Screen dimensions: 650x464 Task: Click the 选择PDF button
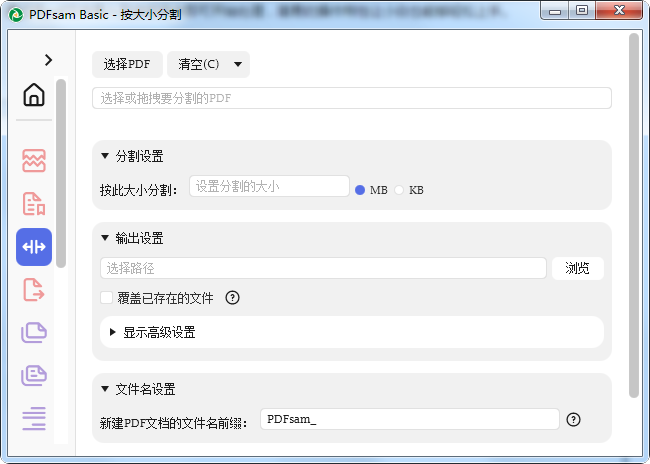[x=127, y=64]
